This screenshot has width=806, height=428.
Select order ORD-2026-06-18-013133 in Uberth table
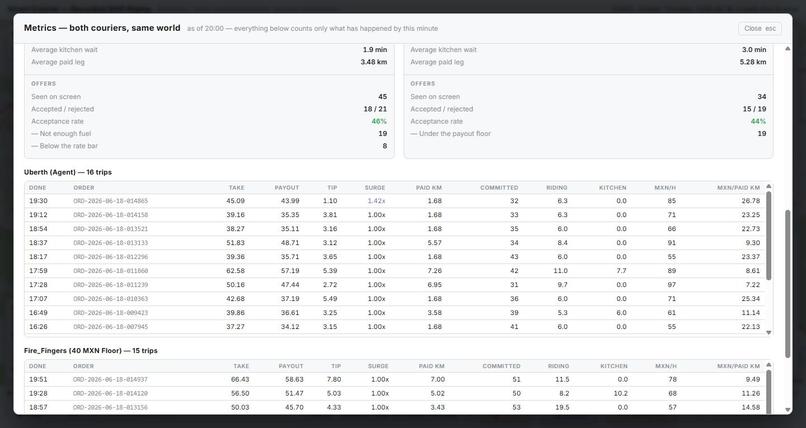(111, 243)
